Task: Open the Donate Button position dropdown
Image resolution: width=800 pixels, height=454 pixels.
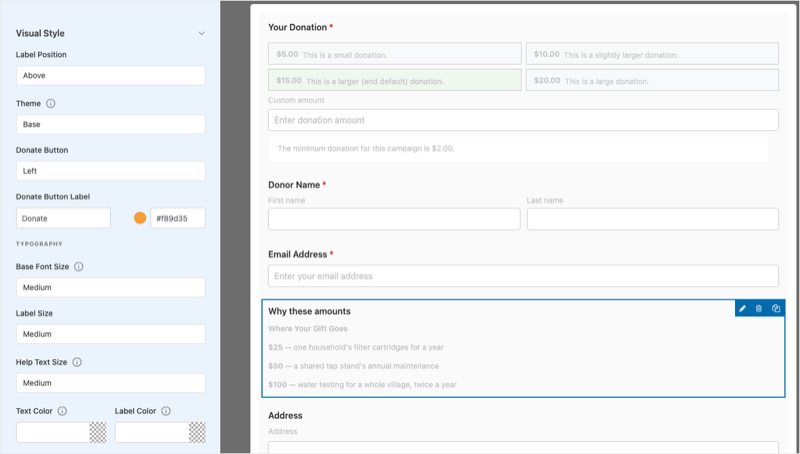Action: point(111,171)
